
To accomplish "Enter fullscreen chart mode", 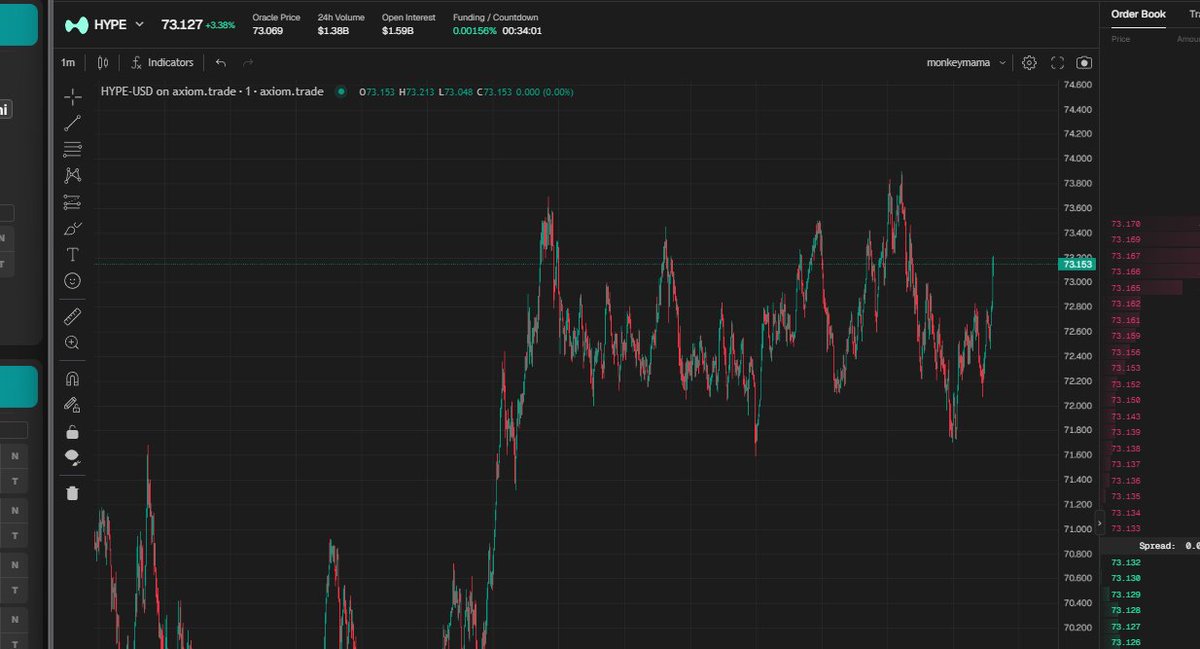I will pos(1057,62).
